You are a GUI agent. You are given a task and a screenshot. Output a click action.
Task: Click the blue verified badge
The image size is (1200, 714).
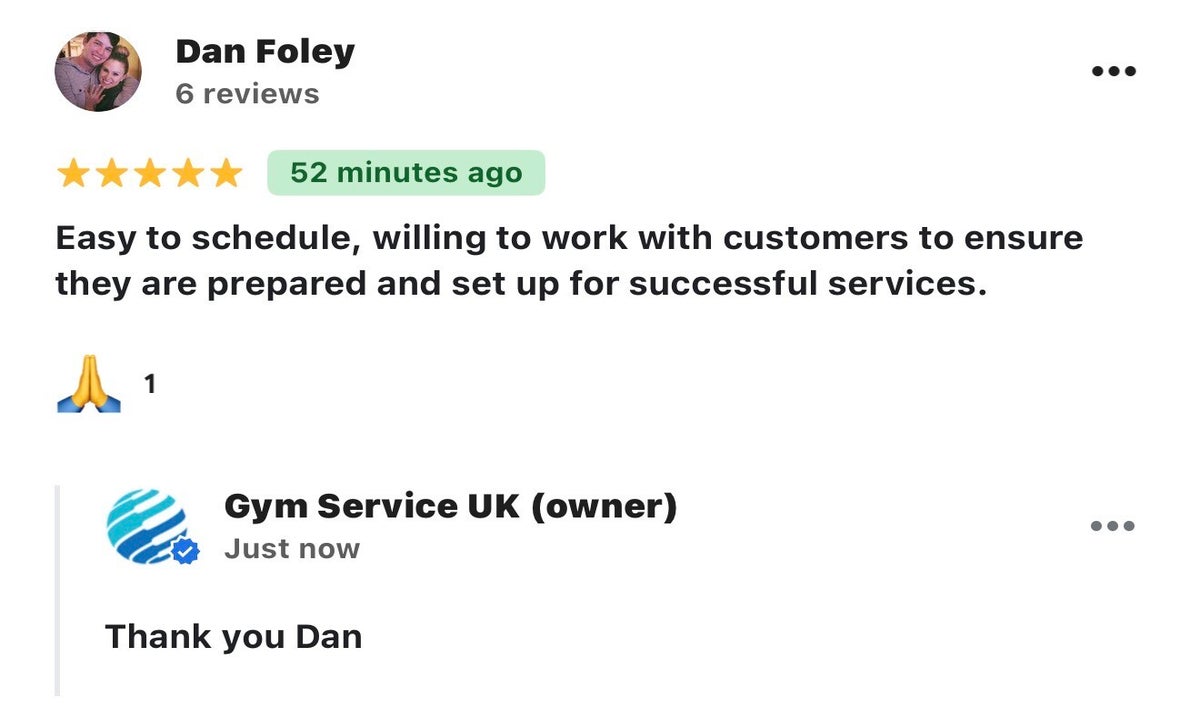[185, 552]
